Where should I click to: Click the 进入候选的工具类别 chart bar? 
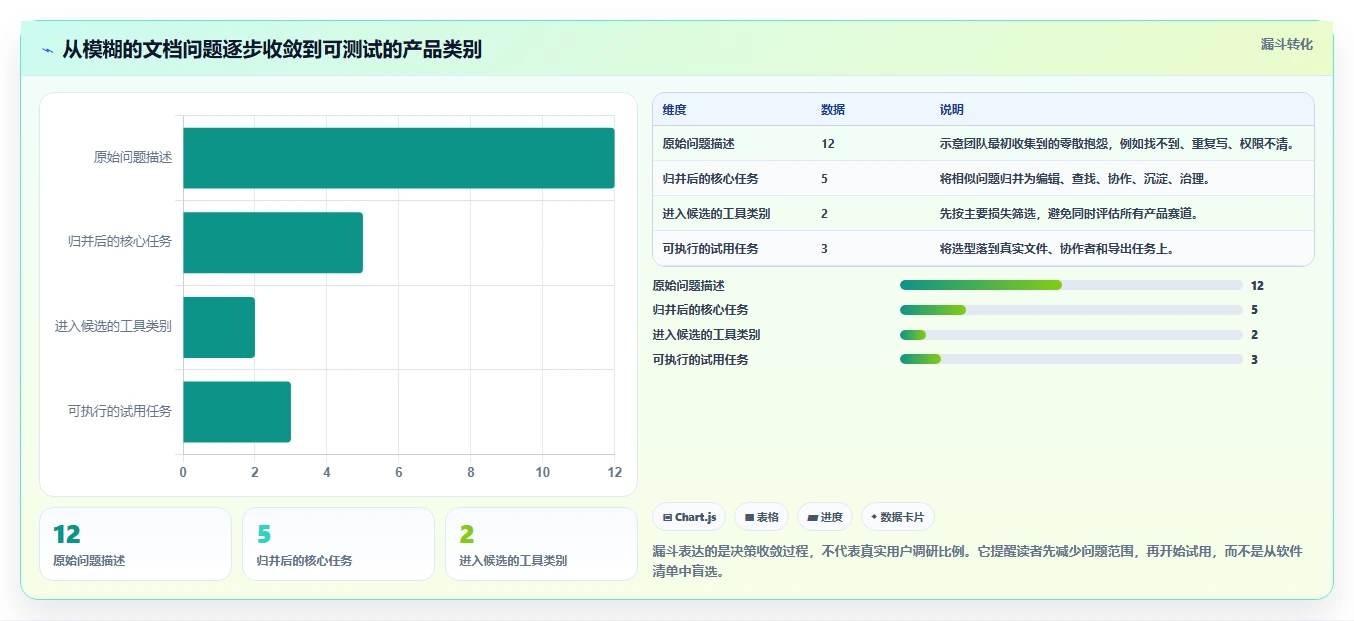218,327
